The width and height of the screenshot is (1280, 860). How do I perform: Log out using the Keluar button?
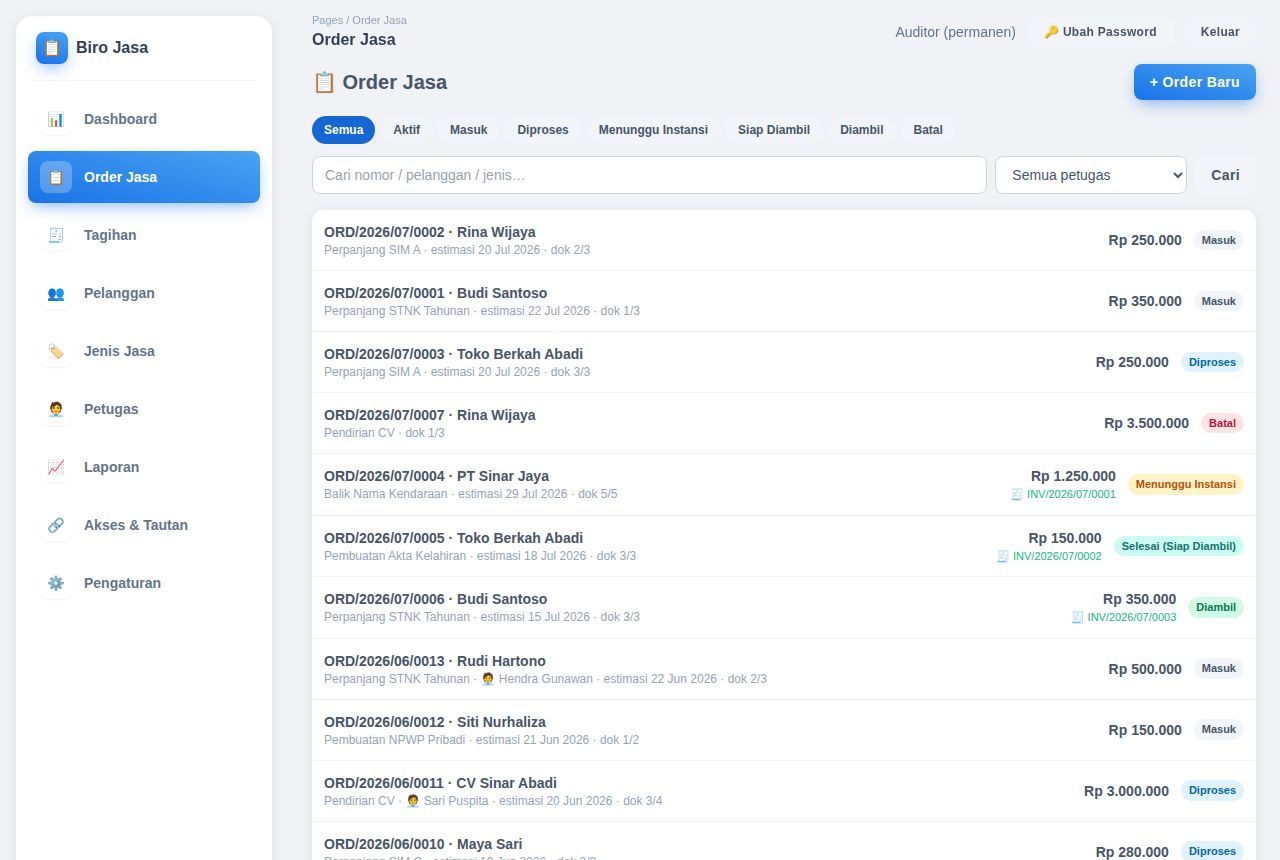click(x=1220, y=32)
